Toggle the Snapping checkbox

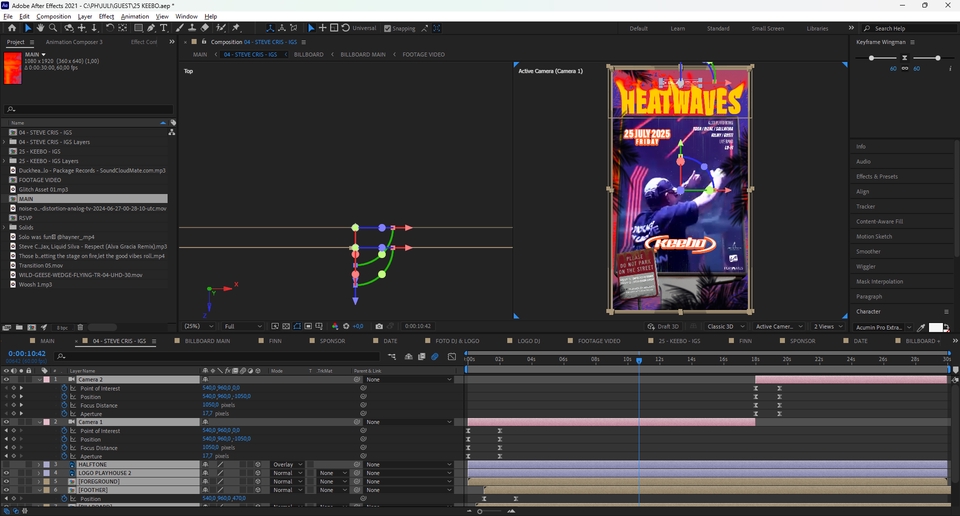click(387, 28)
